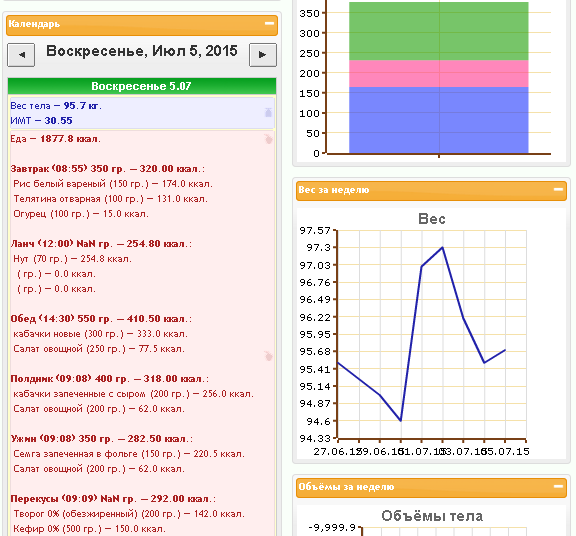Select Телятина отварная (100 гр.) entry

pyautogui.click(x=111, y=199)
